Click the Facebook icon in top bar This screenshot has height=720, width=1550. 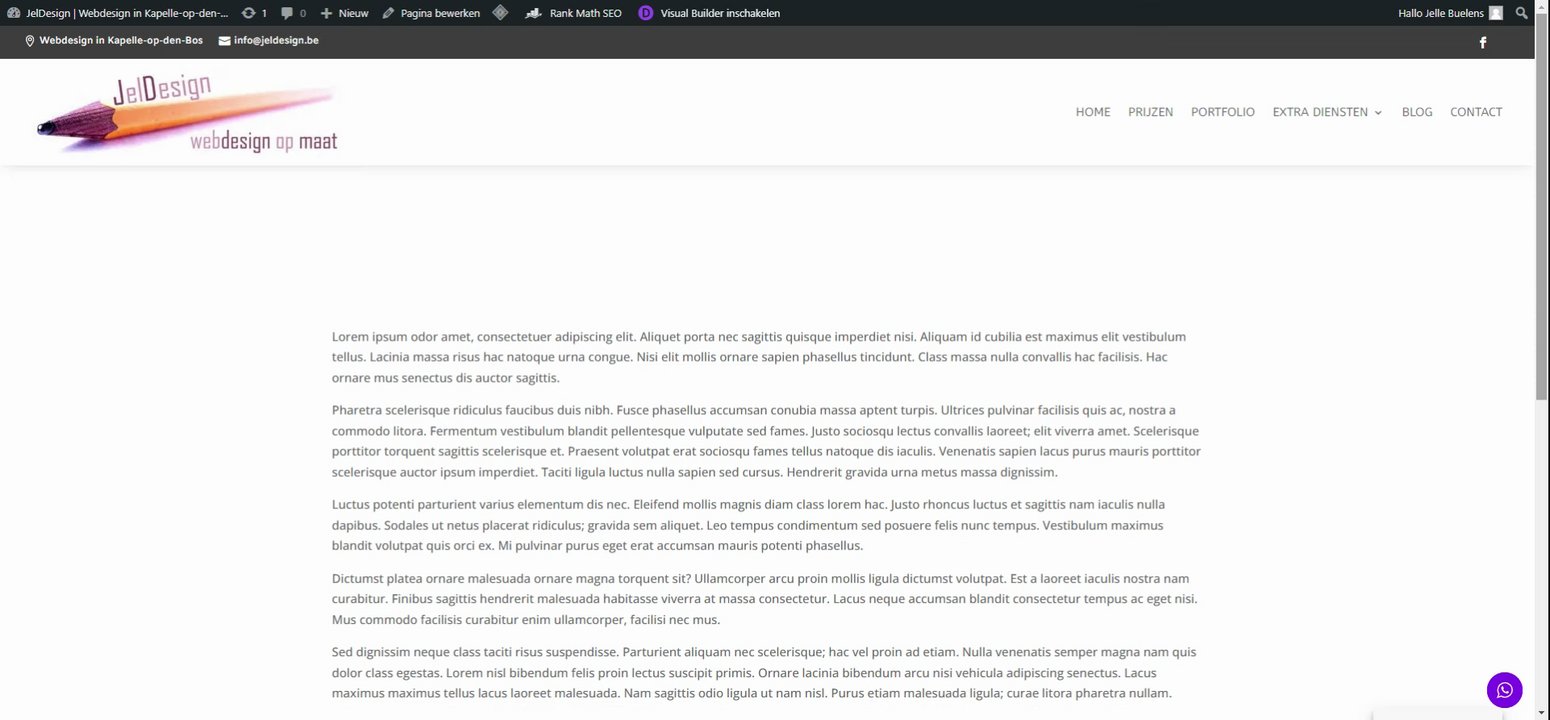pos(1483,42)
